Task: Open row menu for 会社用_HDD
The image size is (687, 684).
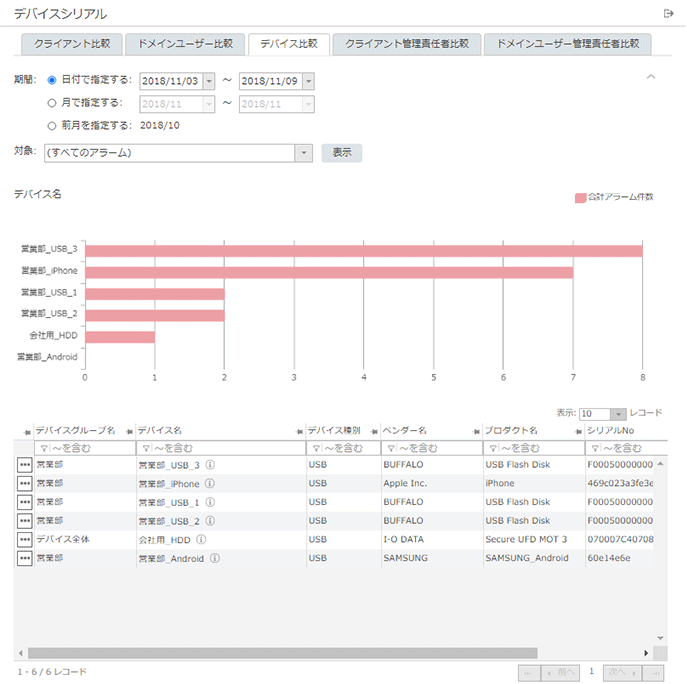Action: 24,539
